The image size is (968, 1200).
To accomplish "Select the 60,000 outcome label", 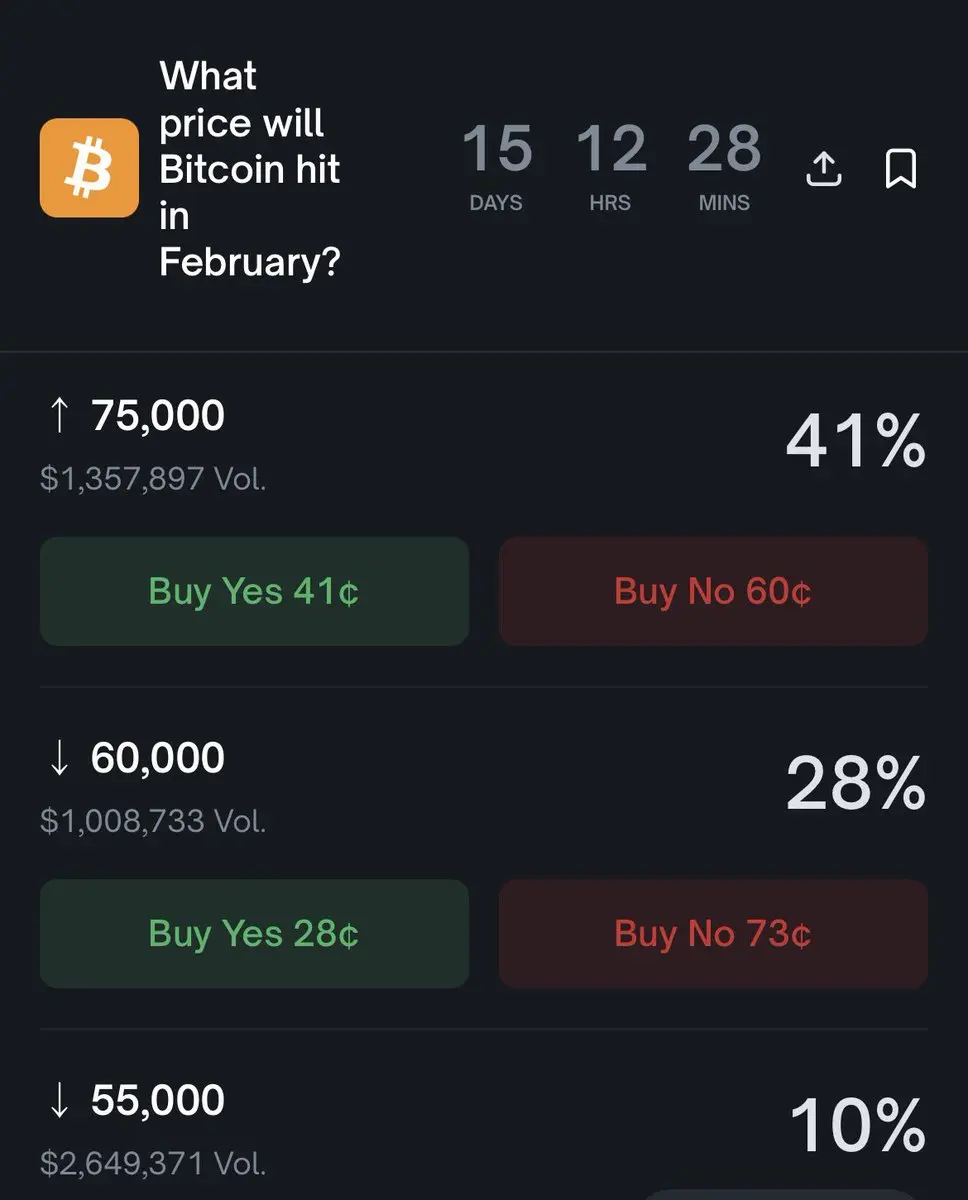I will pos(158,758).
